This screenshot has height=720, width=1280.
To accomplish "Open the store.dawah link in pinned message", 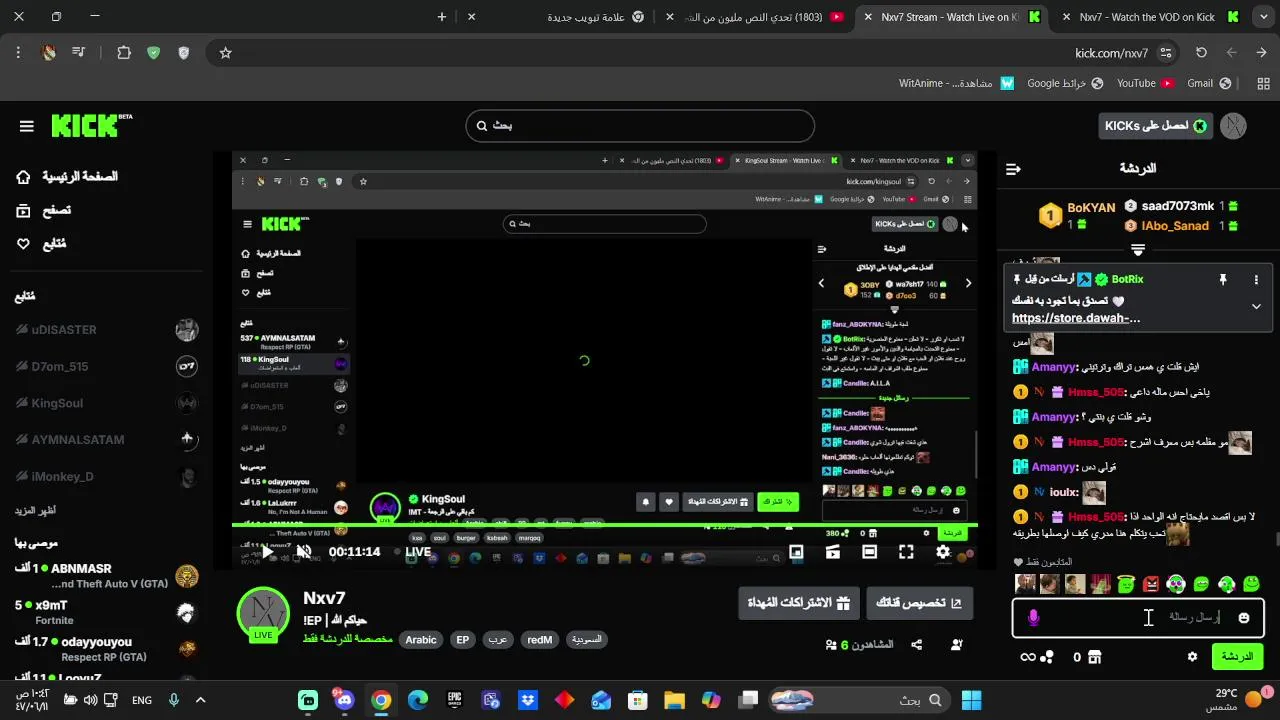I will click(1076, 318).
